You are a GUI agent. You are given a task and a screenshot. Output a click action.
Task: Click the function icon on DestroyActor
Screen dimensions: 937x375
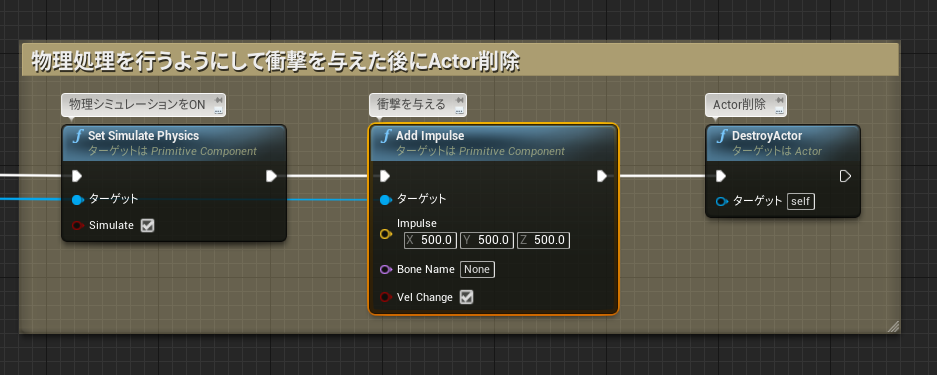[722, 136]
